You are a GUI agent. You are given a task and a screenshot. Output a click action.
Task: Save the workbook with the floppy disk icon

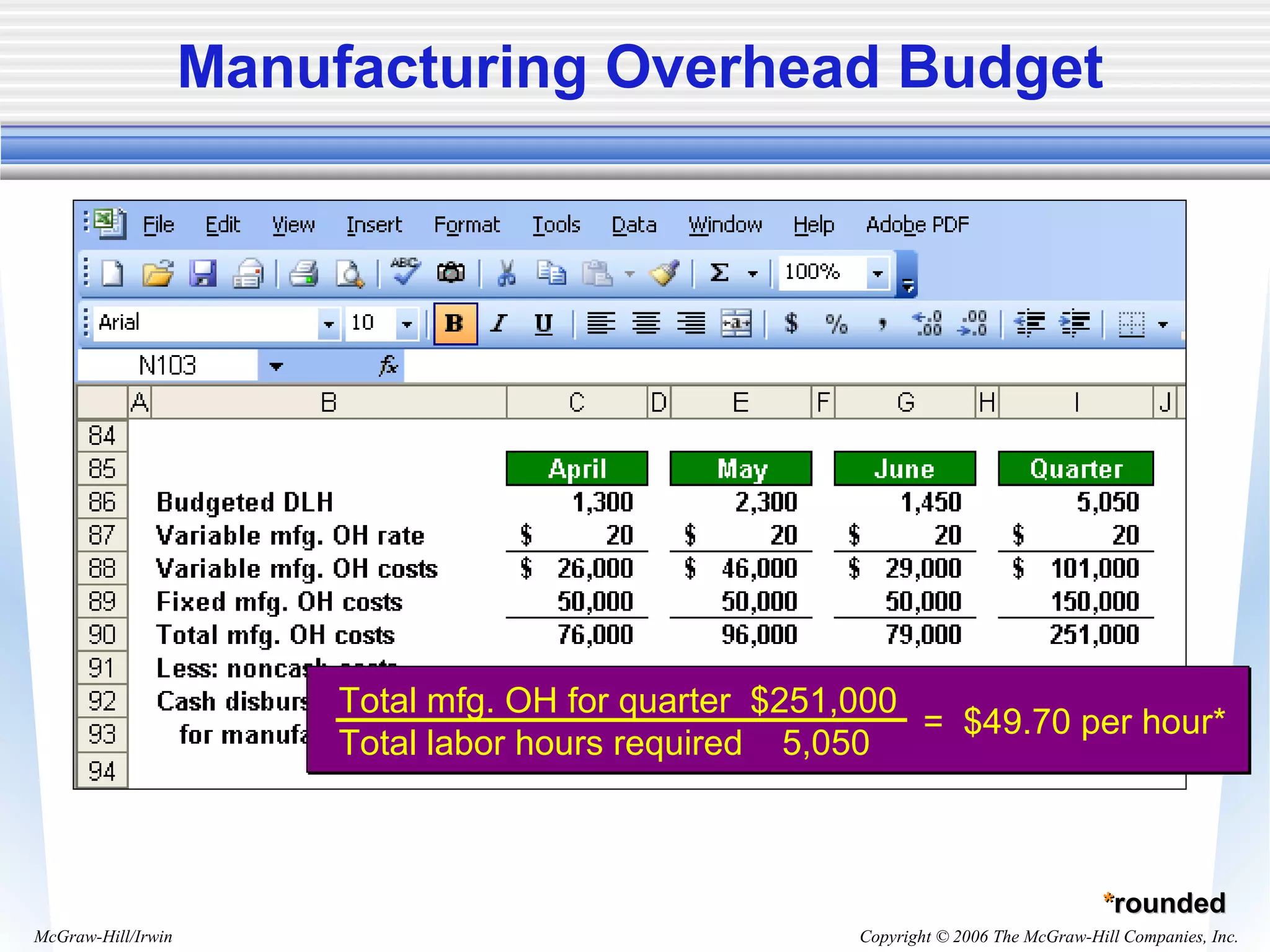203,273
